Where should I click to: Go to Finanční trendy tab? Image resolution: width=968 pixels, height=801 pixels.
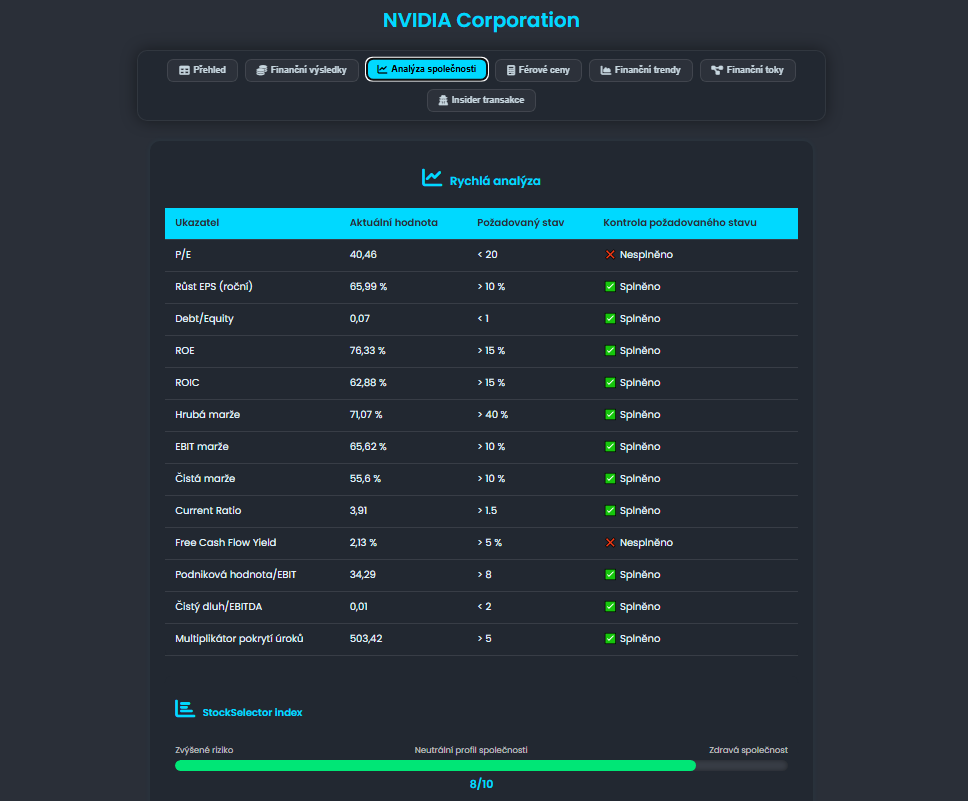(641, 70)
